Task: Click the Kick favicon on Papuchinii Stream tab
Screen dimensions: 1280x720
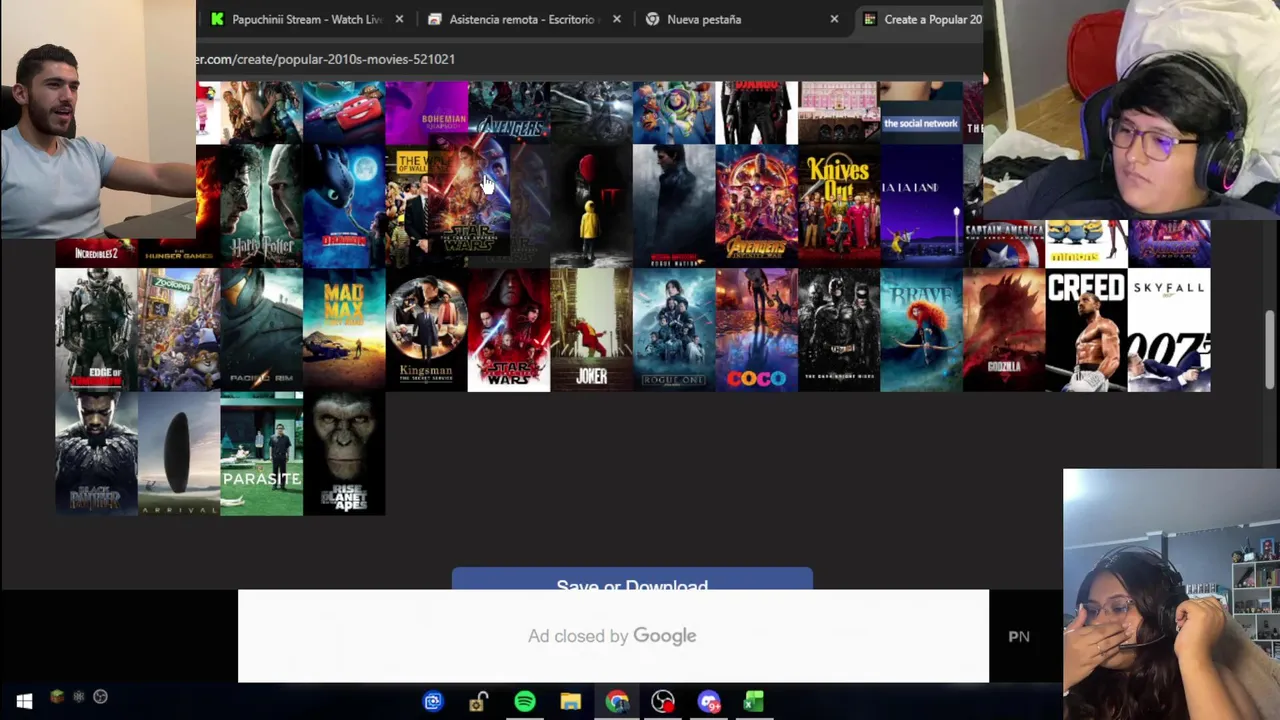Action: 217,19
